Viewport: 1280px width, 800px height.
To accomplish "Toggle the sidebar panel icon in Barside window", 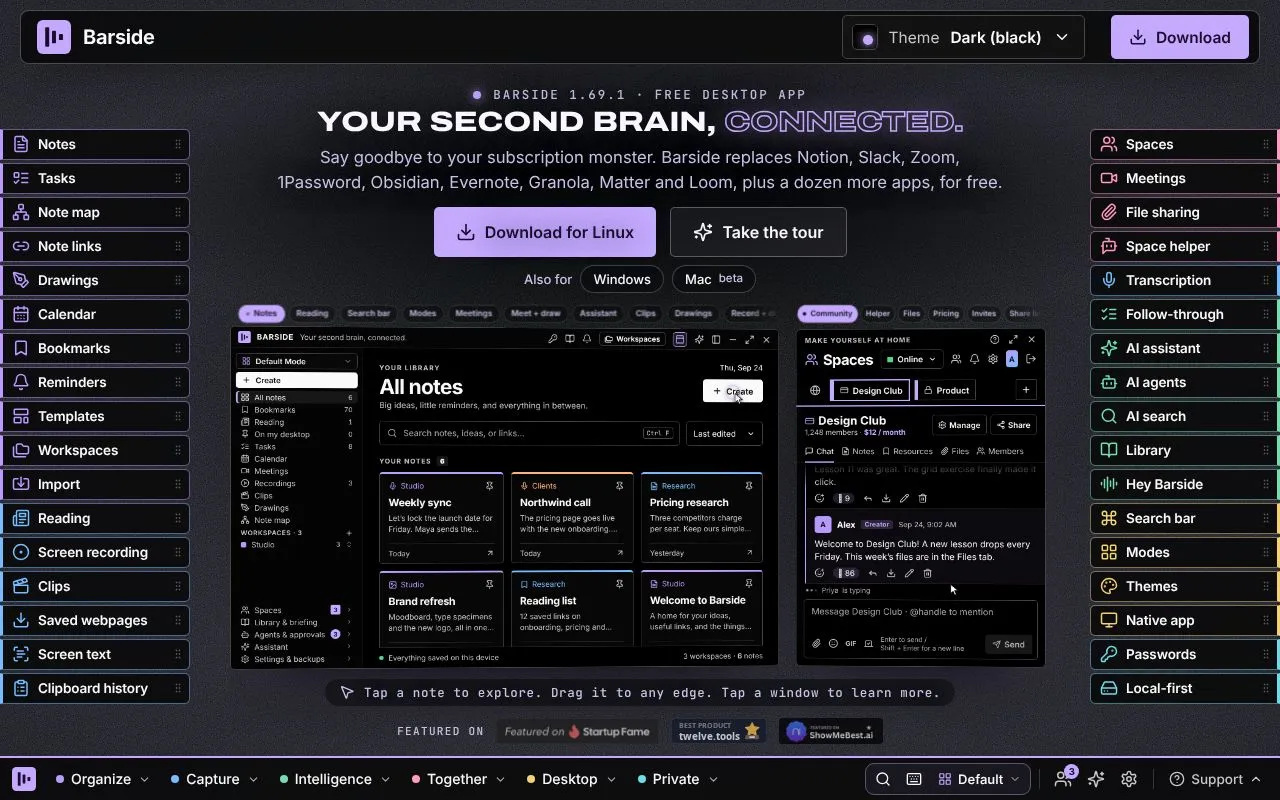I will coord(716,339).
